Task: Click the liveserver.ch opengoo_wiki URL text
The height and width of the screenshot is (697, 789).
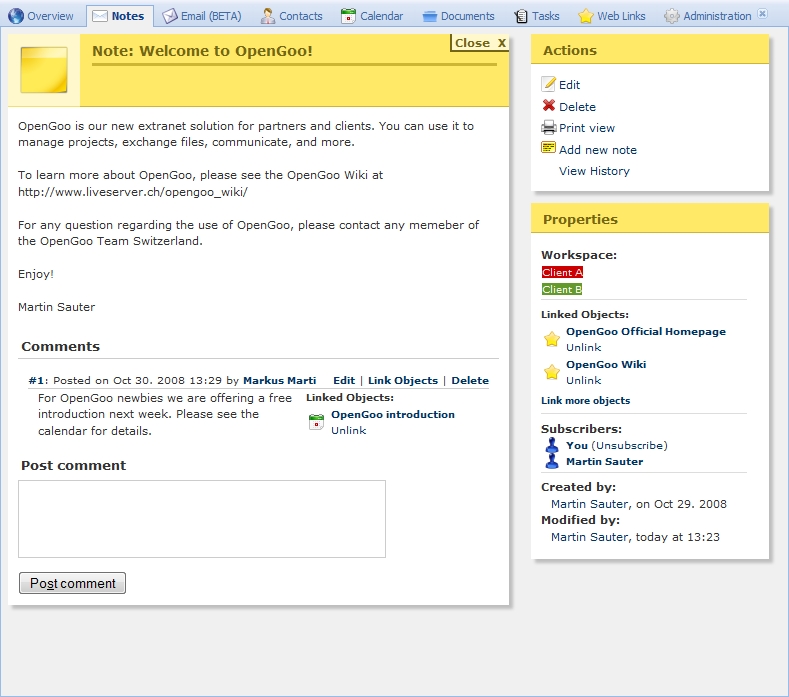Action: tap(133, 192)
